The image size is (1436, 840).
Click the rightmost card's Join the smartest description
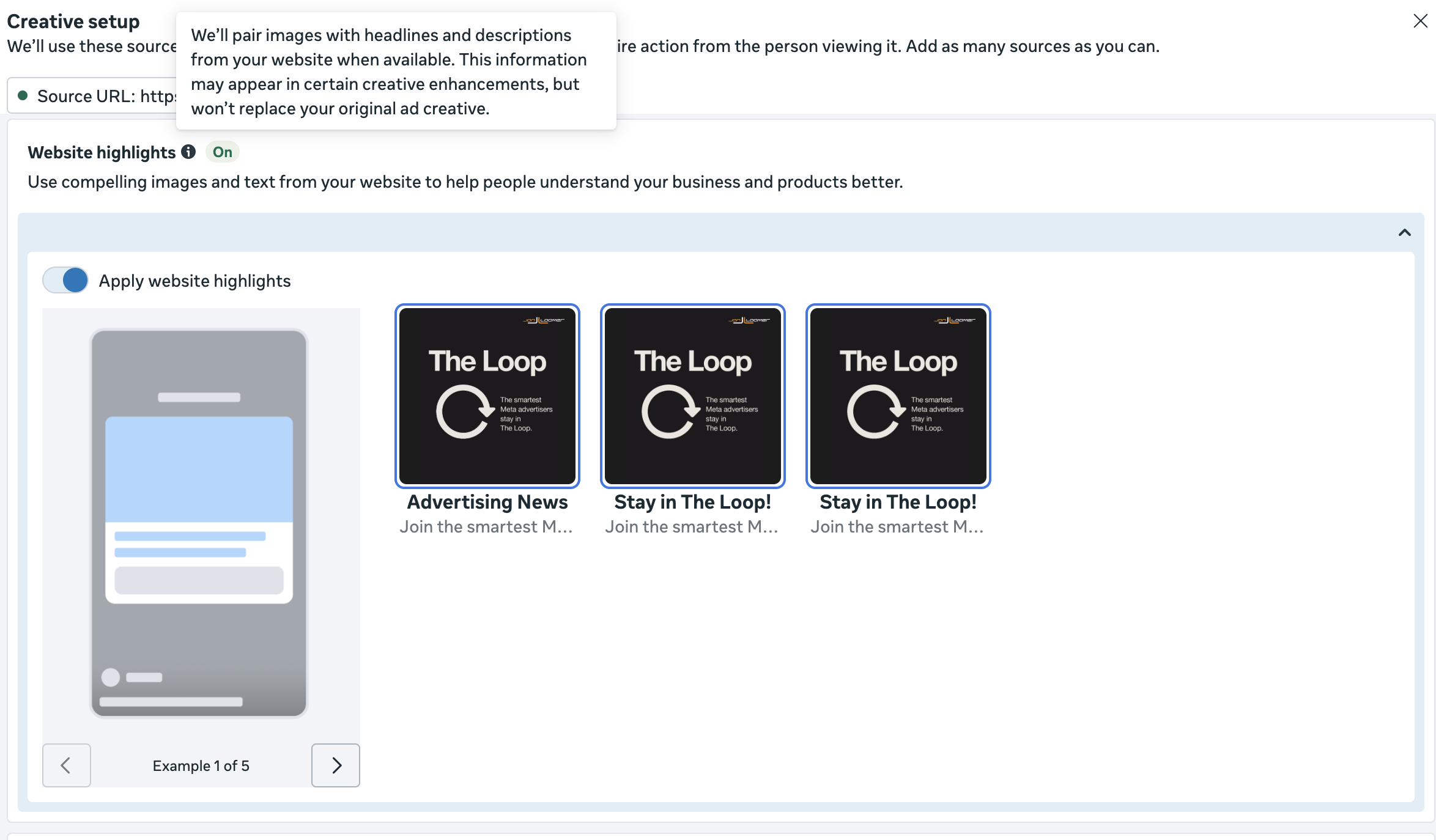(897, 526)
